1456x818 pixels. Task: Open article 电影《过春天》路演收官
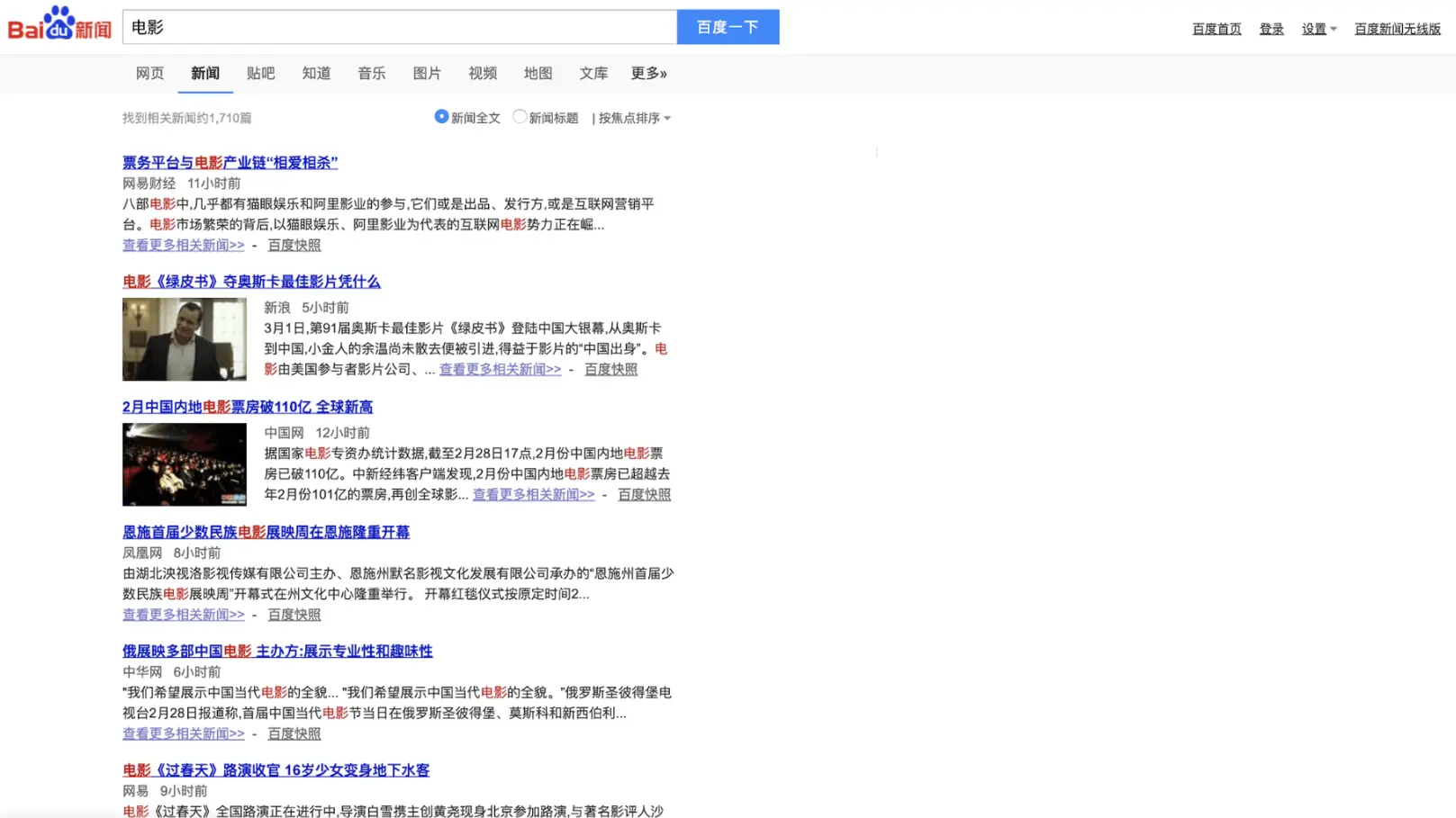(276, 770)
